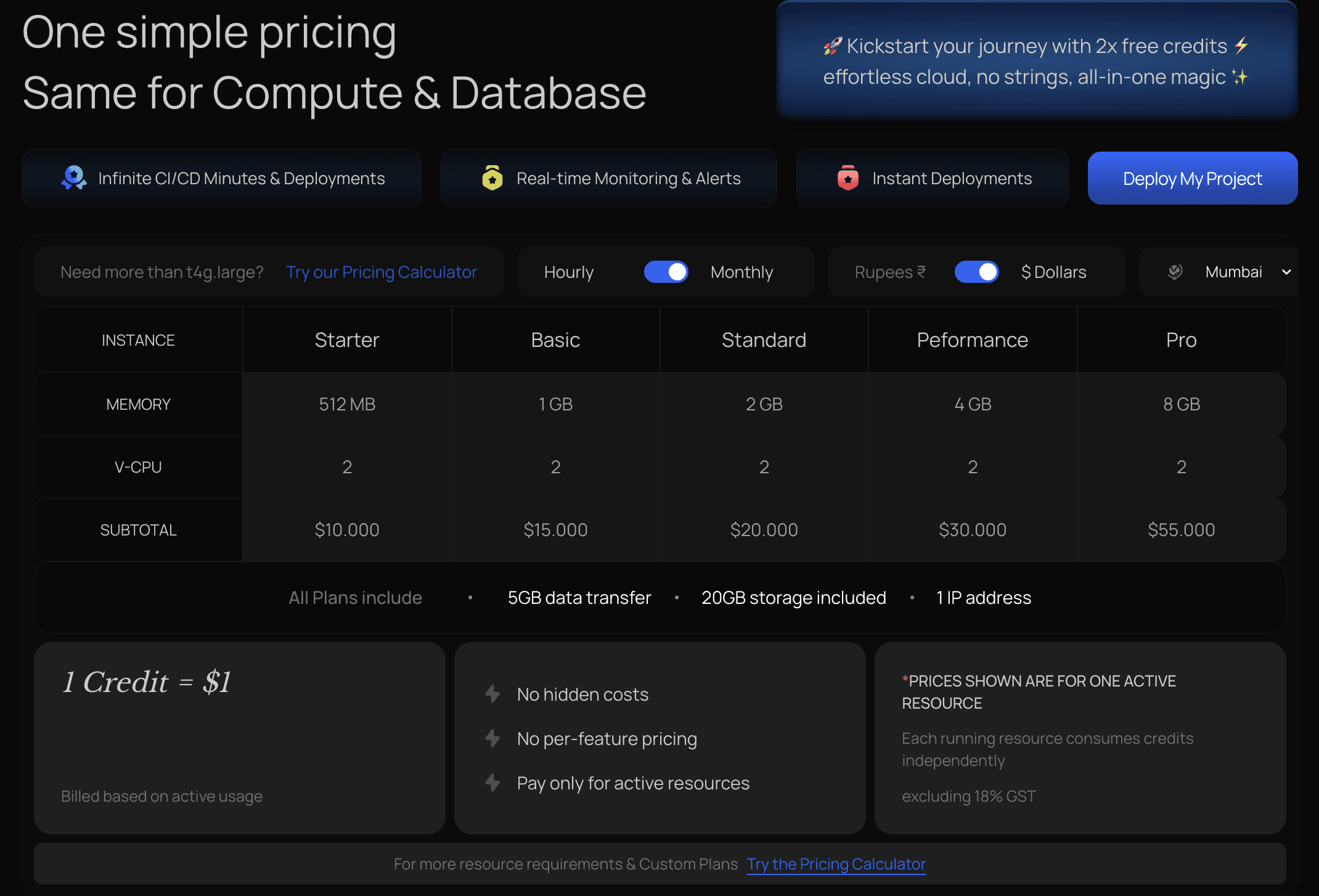Click the $30.000 Peformance subtotal

(973, 530)
